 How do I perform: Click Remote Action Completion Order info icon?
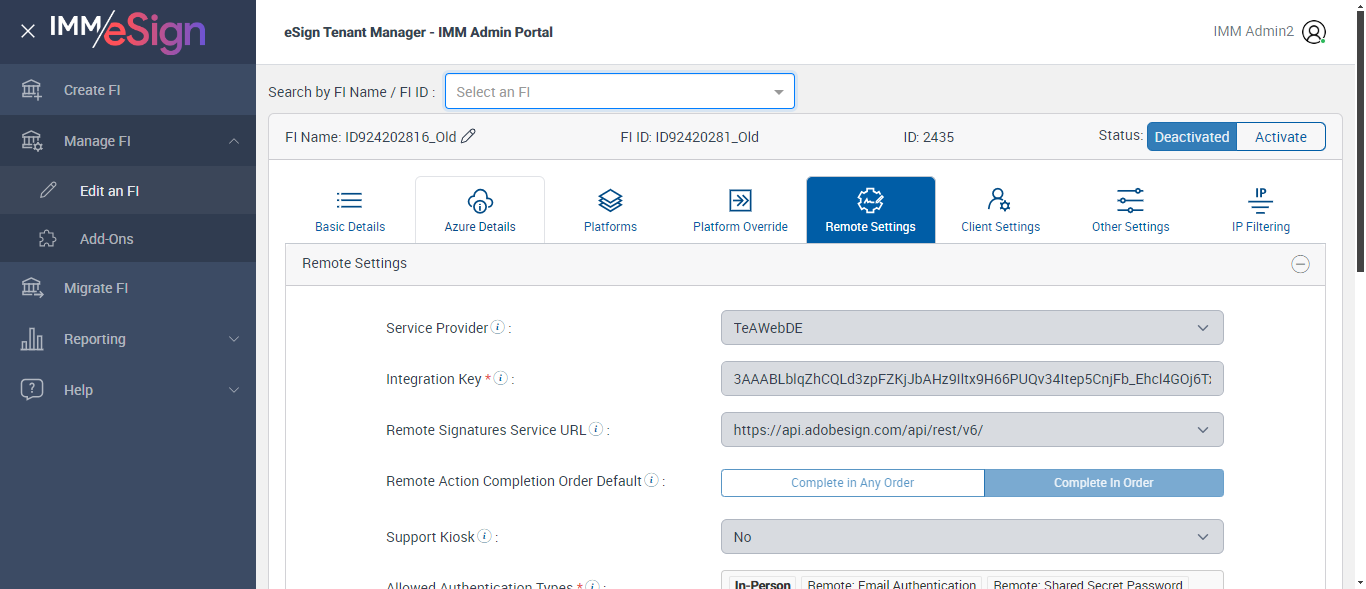(x=651, y=481)
